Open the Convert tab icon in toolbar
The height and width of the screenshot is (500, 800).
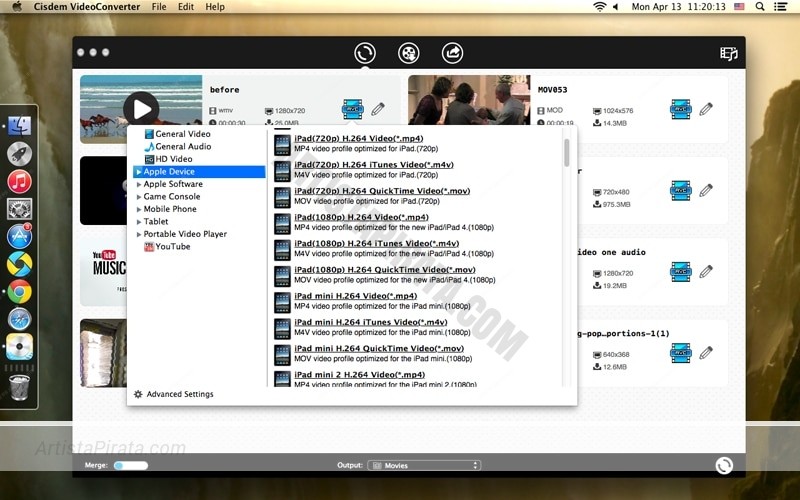point(365,53)
